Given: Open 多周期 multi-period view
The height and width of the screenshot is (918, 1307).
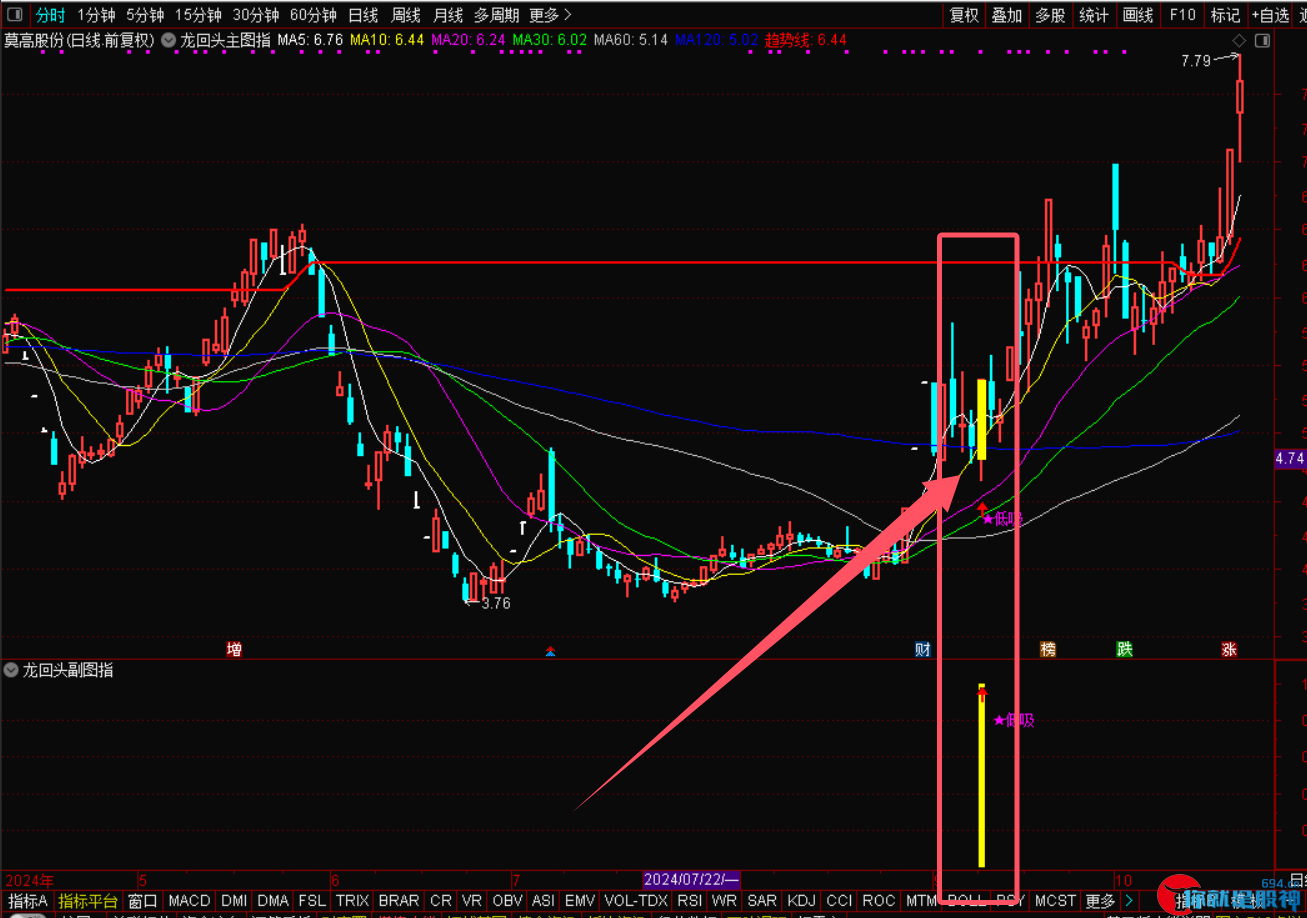Looking at the screenshot, I should 496,15.
